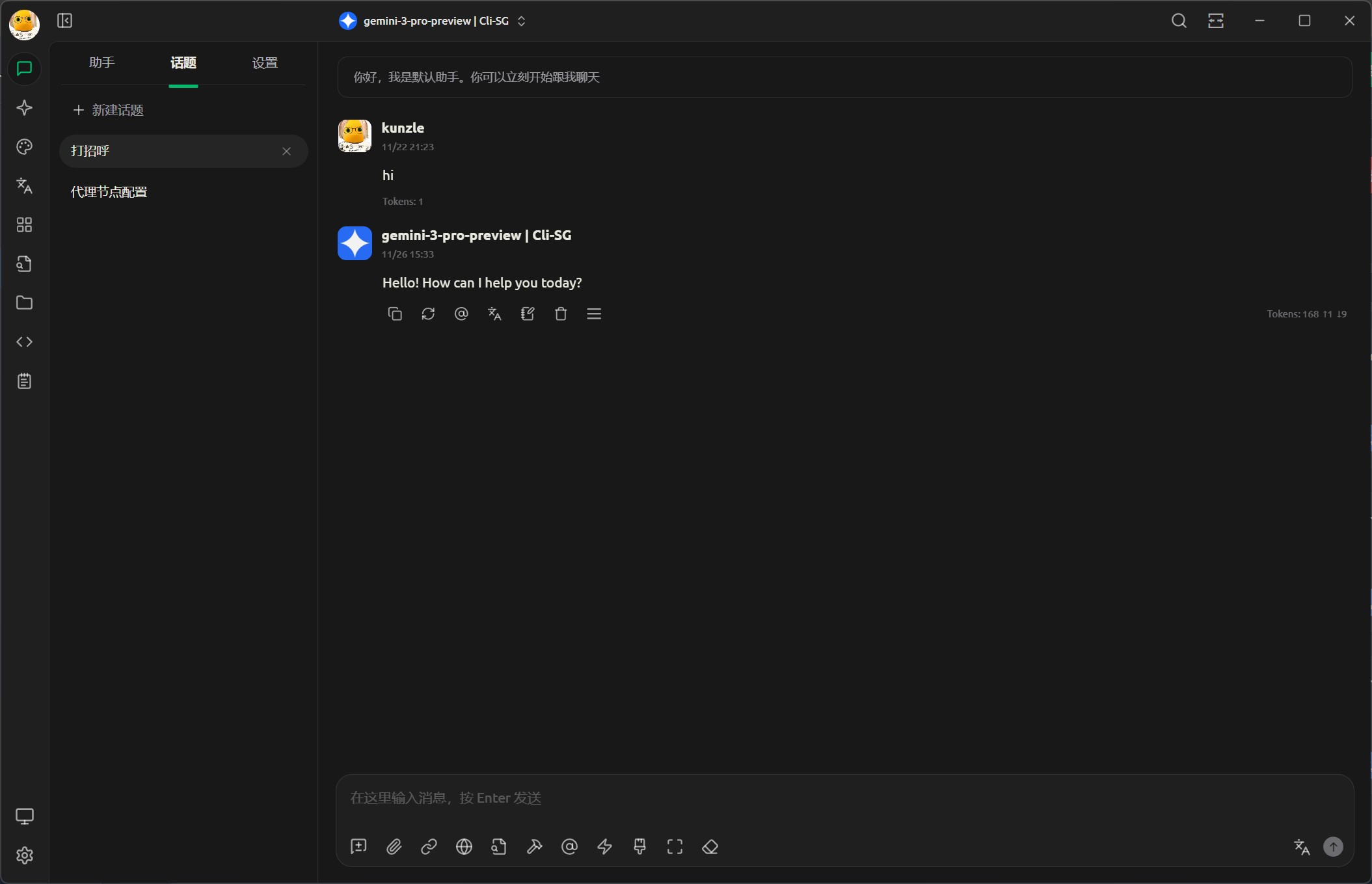Send message with the arrow button
The width and height of the screenshot is (1372, 884).
(x=1333, y=846)
